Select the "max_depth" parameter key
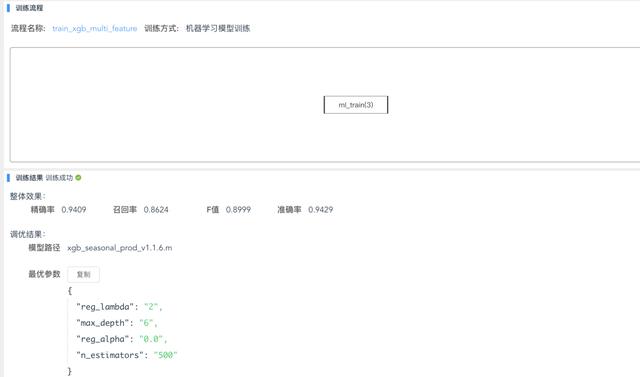Viewport: 640px width, 377px height. pos(102,323)
